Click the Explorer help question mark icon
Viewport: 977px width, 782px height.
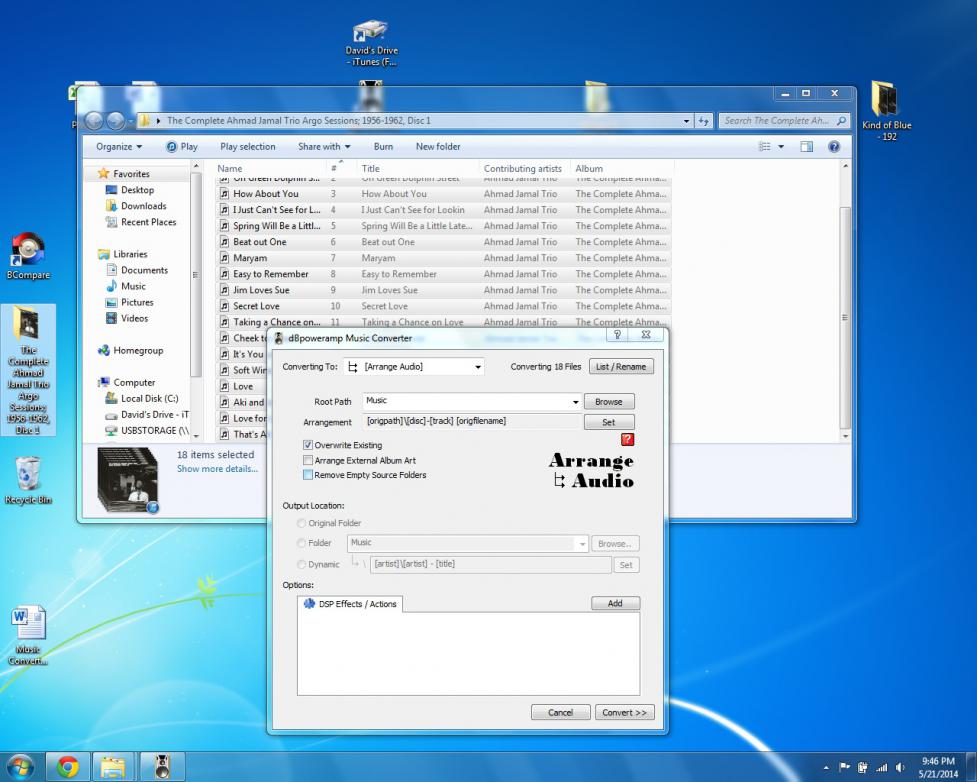click(x=833, y=147)
